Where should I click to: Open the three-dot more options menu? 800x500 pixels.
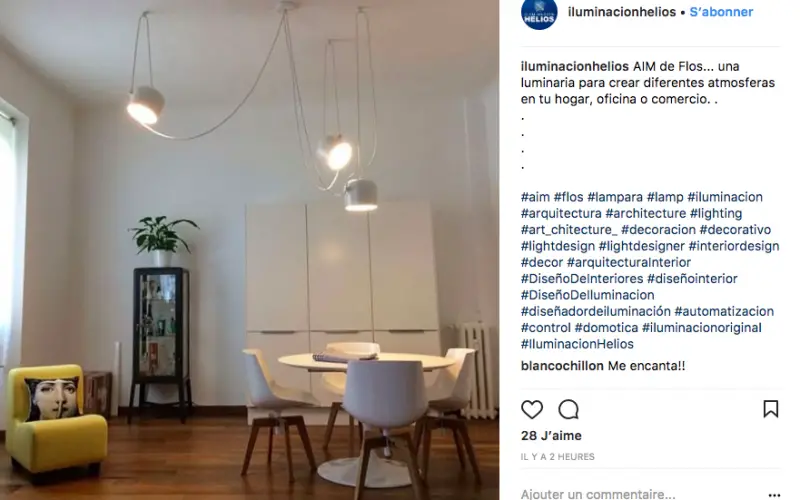774,495
